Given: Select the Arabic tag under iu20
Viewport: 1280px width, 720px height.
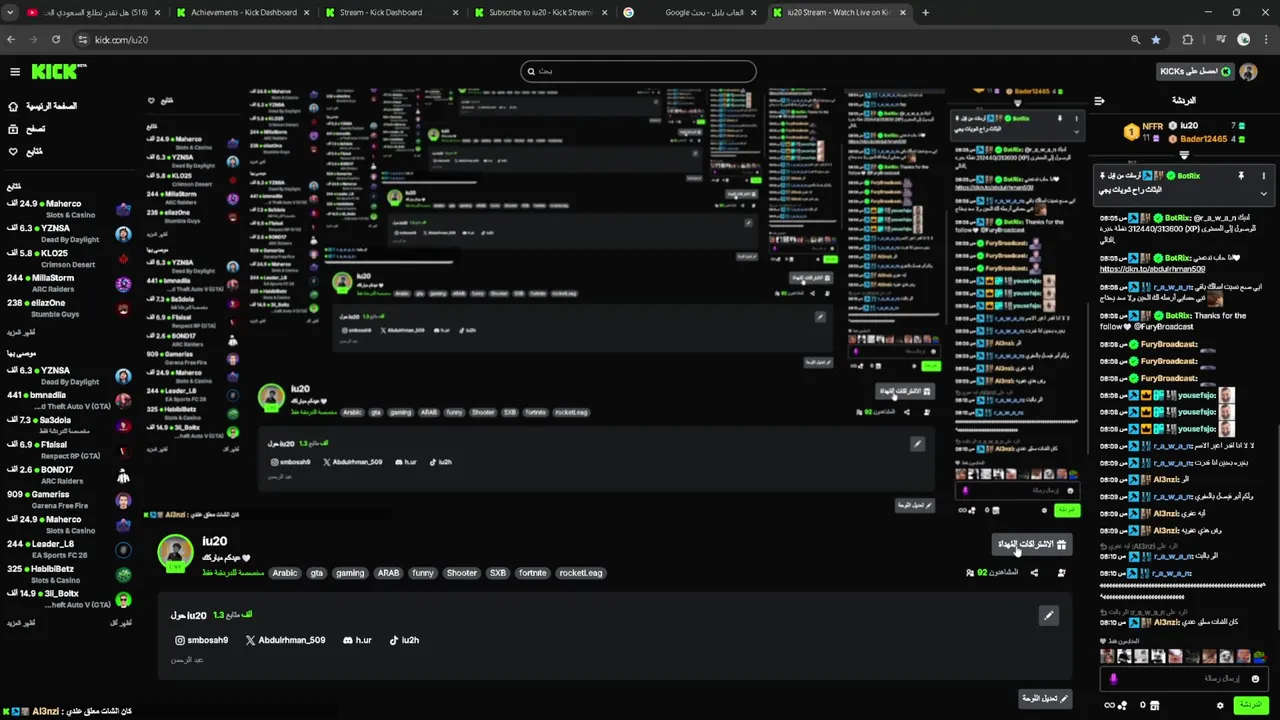Looking at the screenshot, I should tap(285, 573).
